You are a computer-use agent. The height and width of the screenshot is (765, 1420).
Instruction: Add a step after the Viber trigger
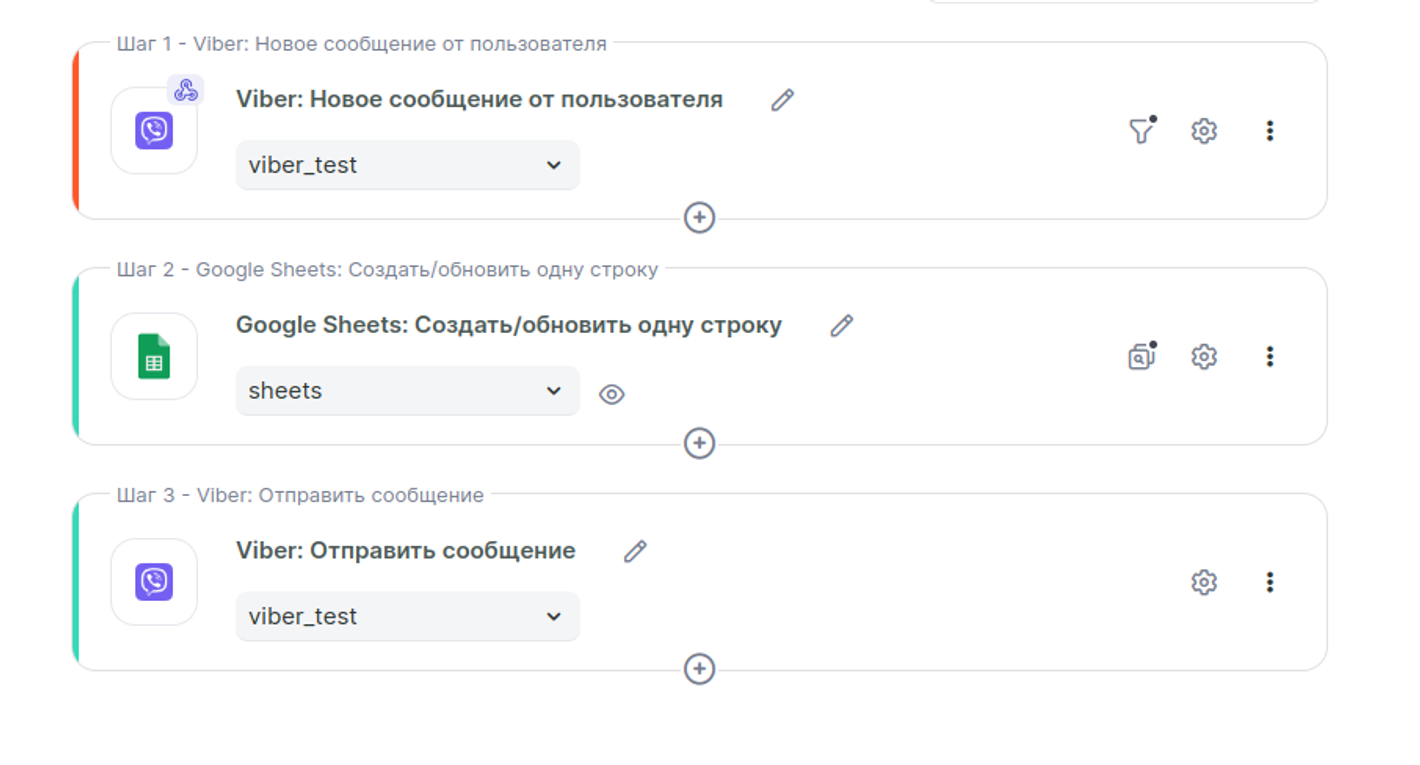coord(699,217)
